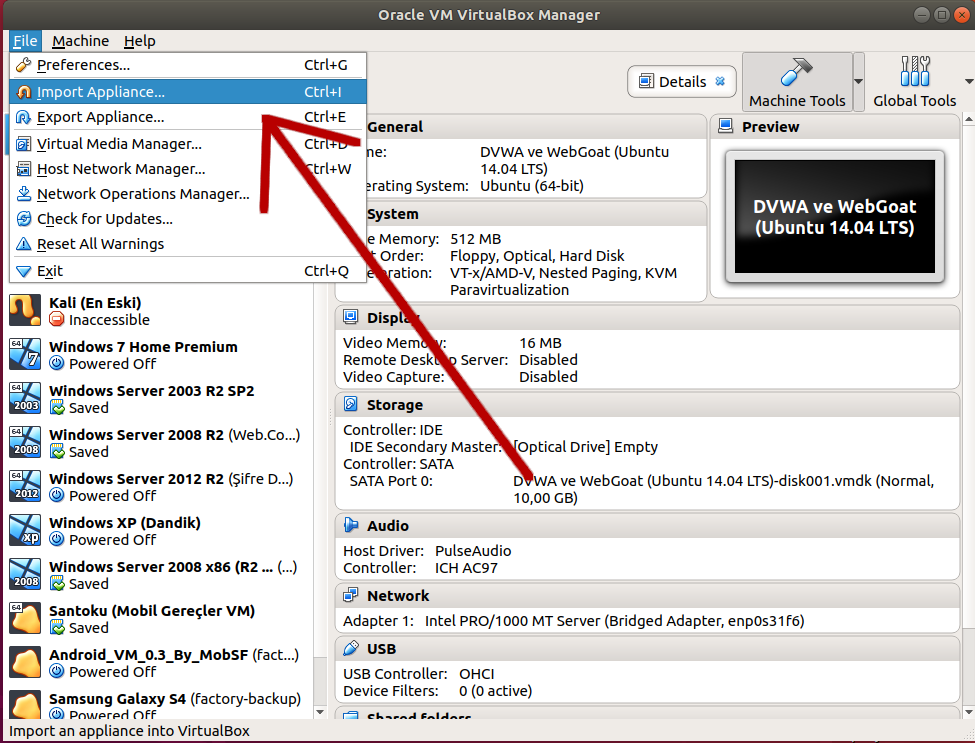Screen dimensions: 975x743
Task: Click the Windows Server 2003 OS icon
Action: tap(25, 399)
